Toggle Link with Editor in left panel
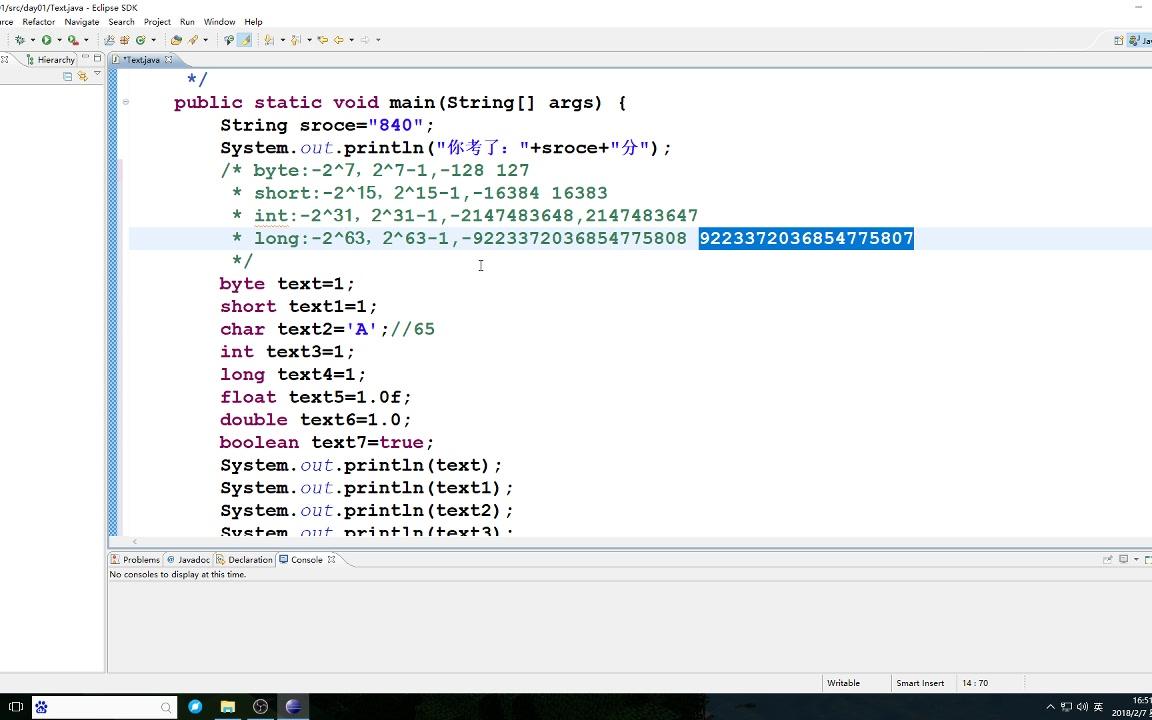The width and height of the screenshot is (1152, 720). tap(82, 76)
